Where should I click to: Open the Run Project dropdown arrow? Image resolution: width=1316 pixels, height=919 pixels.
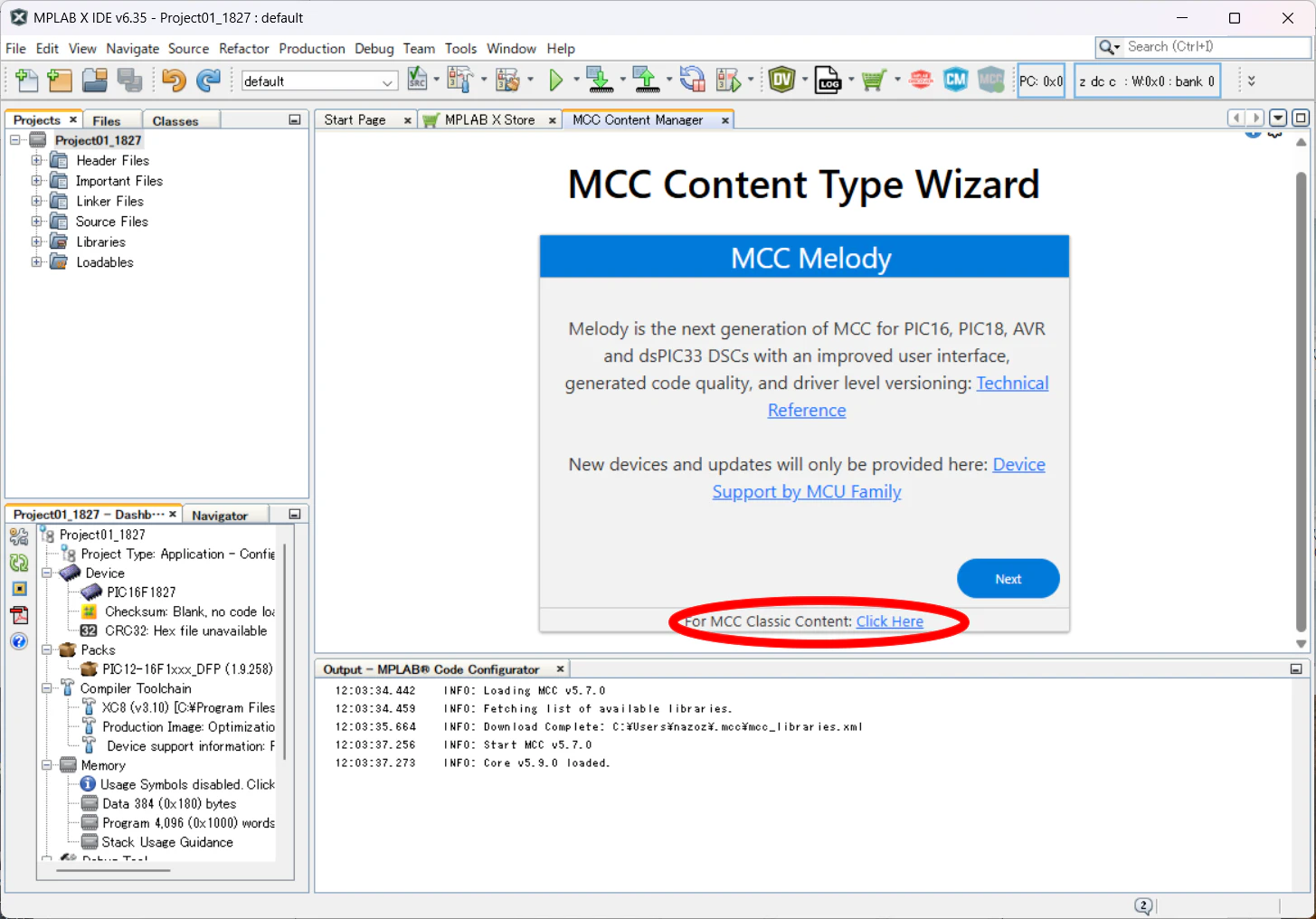(x=576, y=80)
